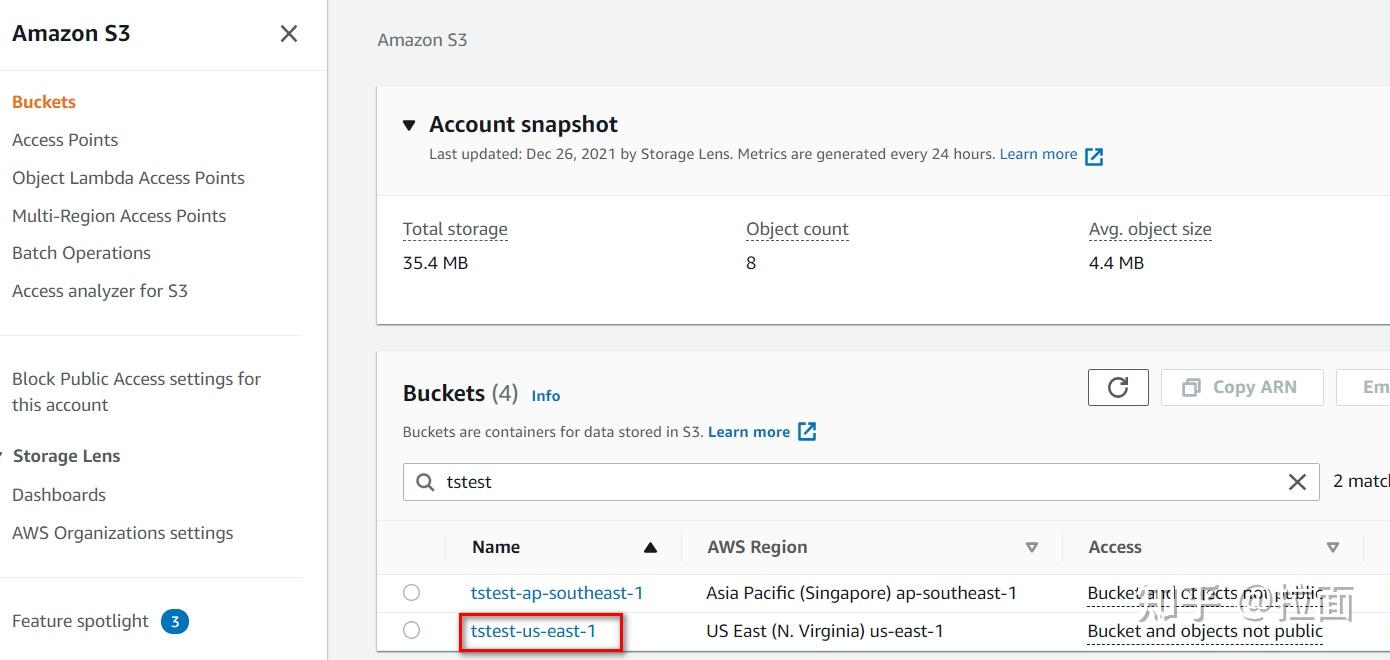The height and width of the screenshot is (660, 1390).
Task: Open Block Public Access settings for this account
Action: (136, 392)
